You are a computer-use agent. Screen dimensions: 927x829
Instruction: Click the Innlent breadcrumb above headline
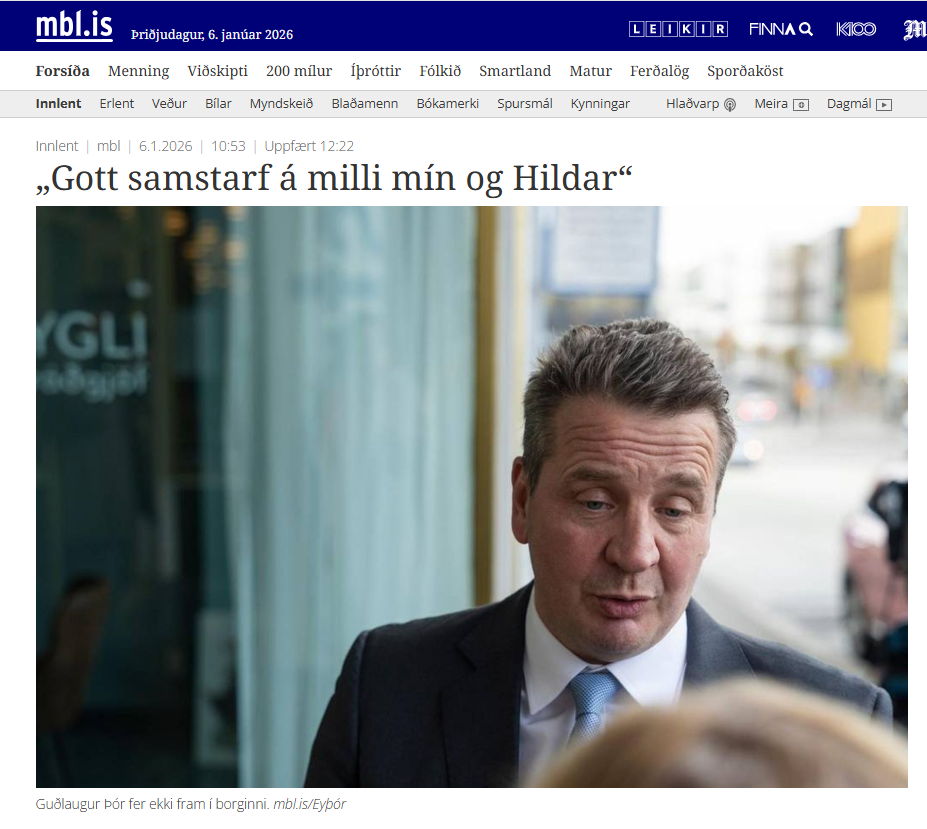tap(57, 146)
